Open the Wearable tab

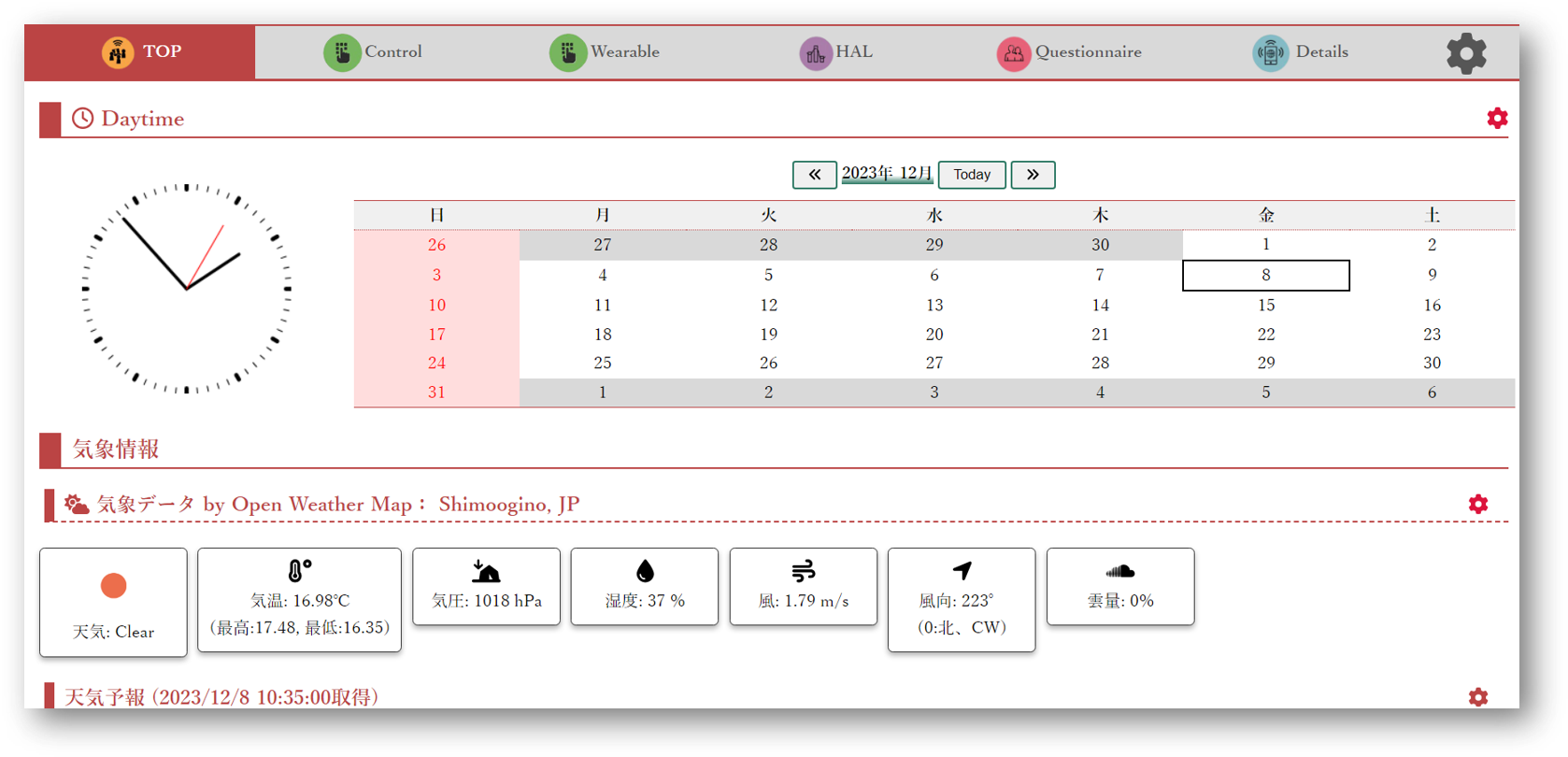(x=605, y=52)
